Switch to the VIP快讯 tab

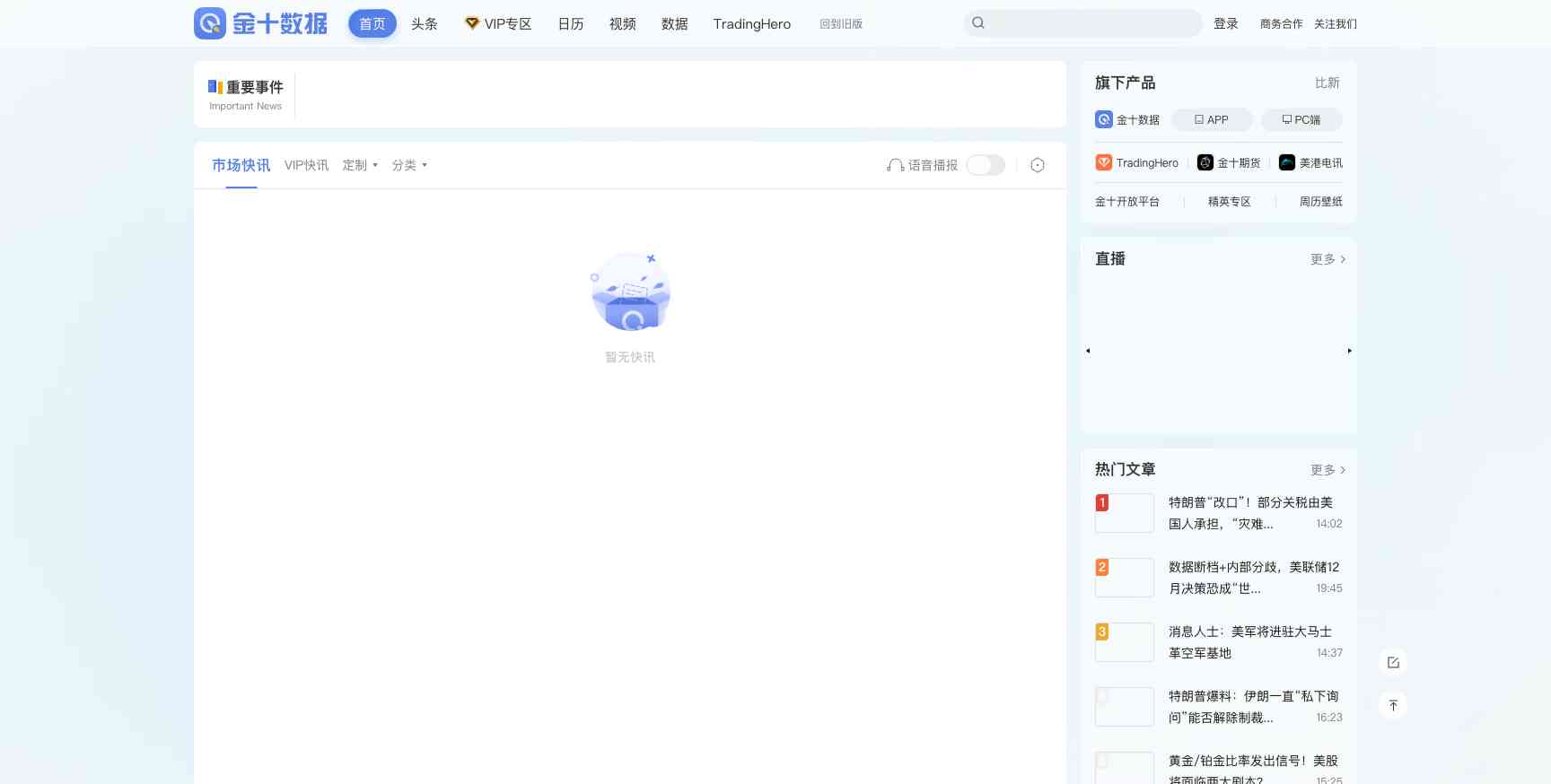click(306, 165)
